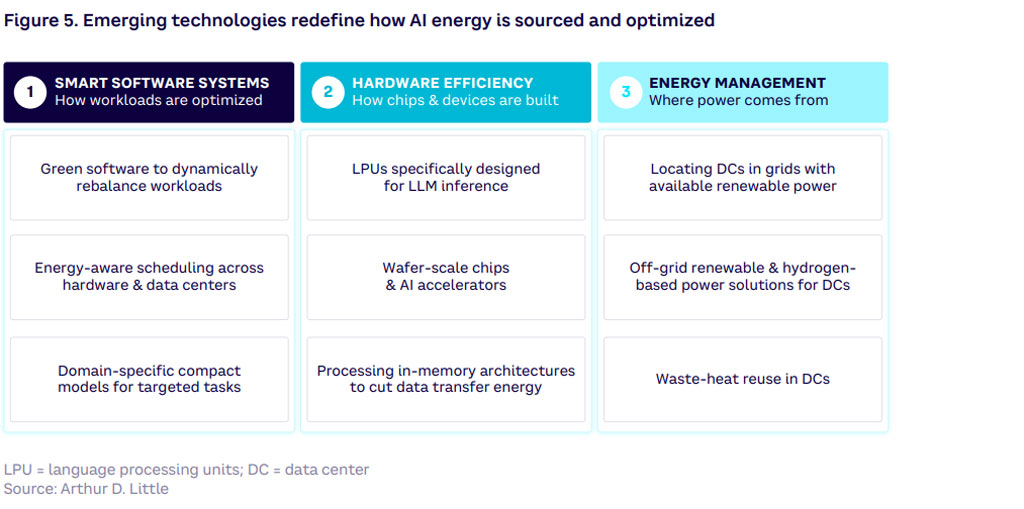Open the energy-aware scheduling card
The width and height of the screenshot is (1024, 509).
[x=149, y=277]
